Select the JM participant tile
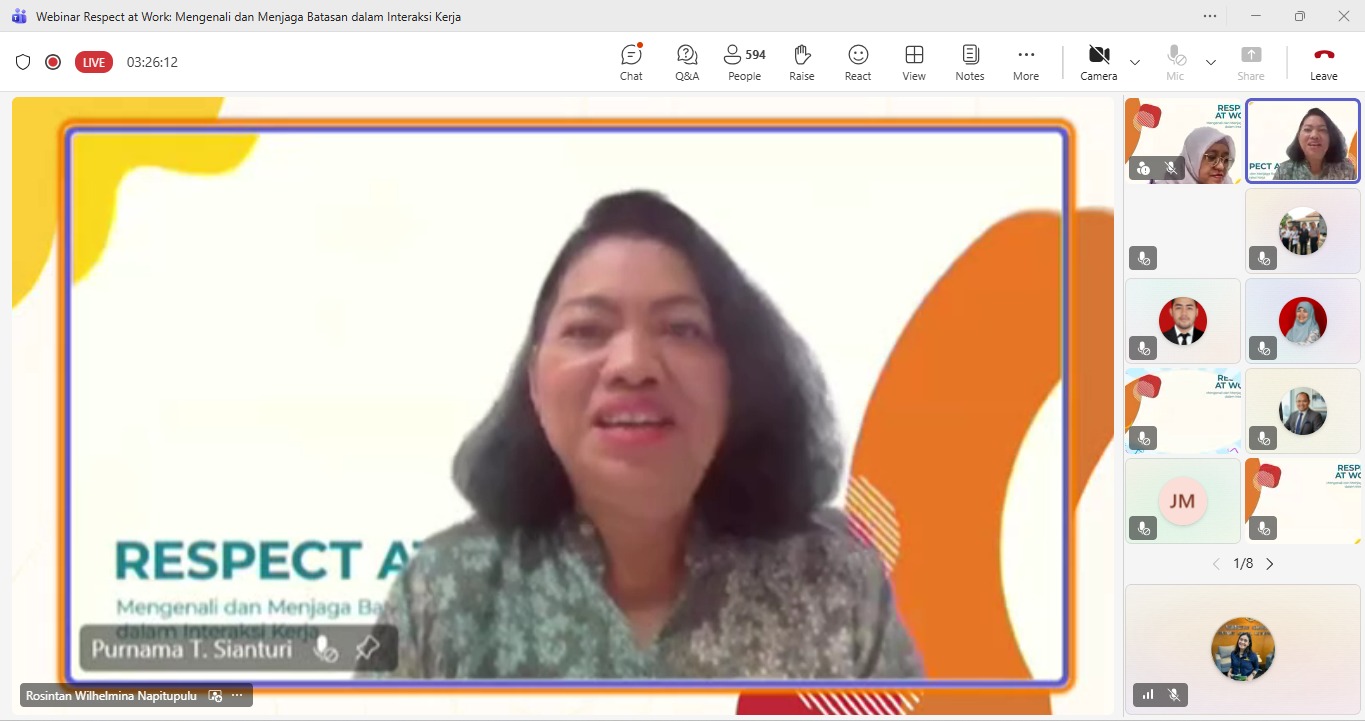 click(x=1182, y=501)
